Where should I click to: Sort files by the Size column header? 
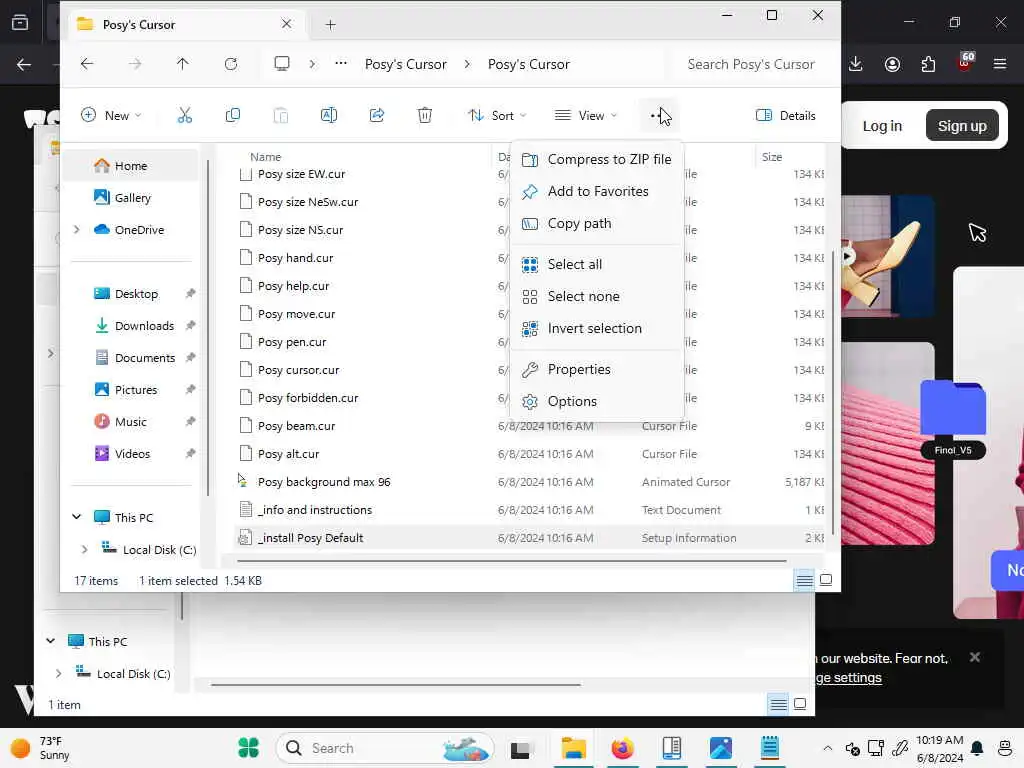click(771, 157)
